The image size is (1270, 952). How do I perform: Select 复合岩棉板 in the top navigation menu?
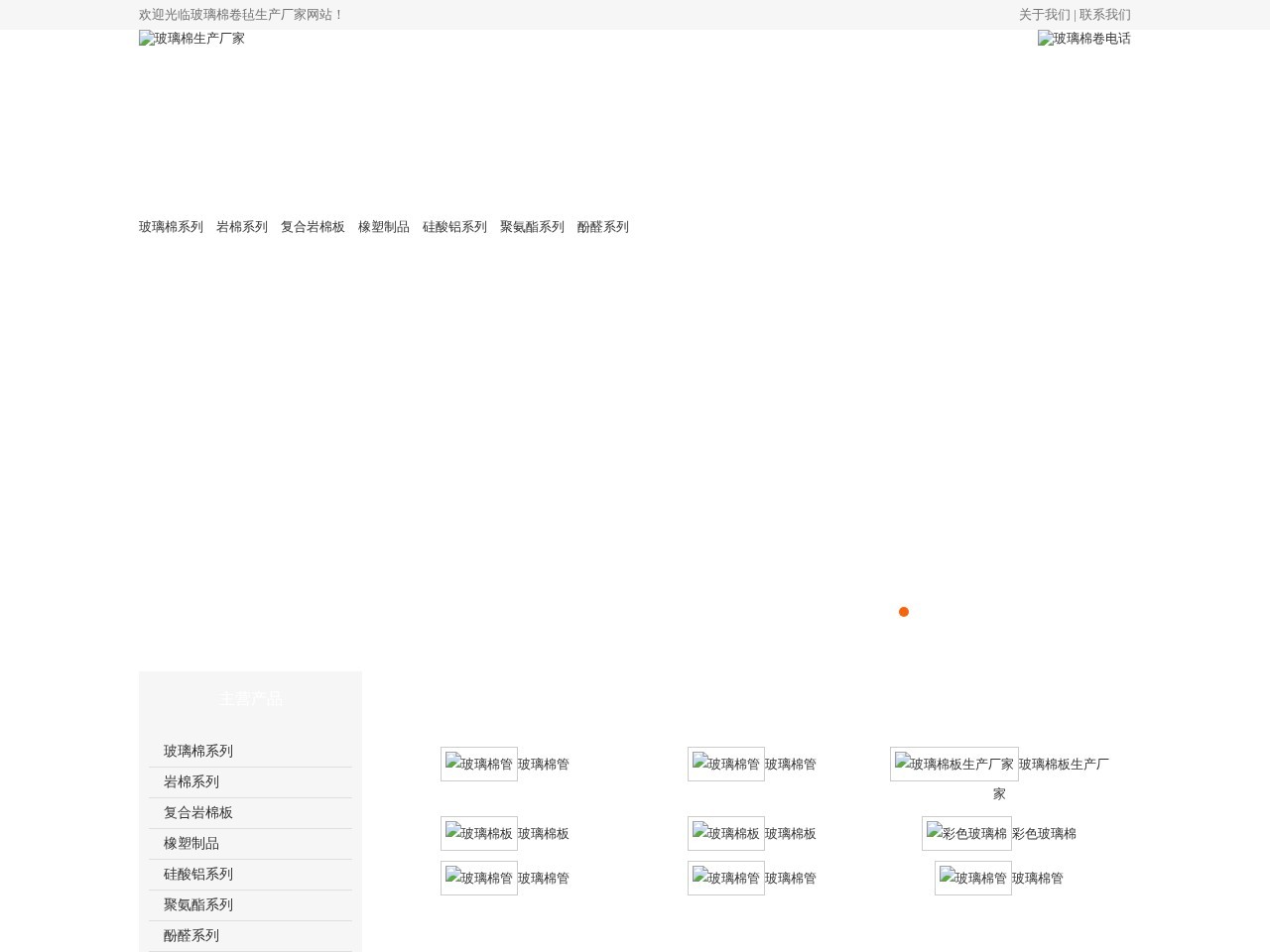[x=313, y=227]
